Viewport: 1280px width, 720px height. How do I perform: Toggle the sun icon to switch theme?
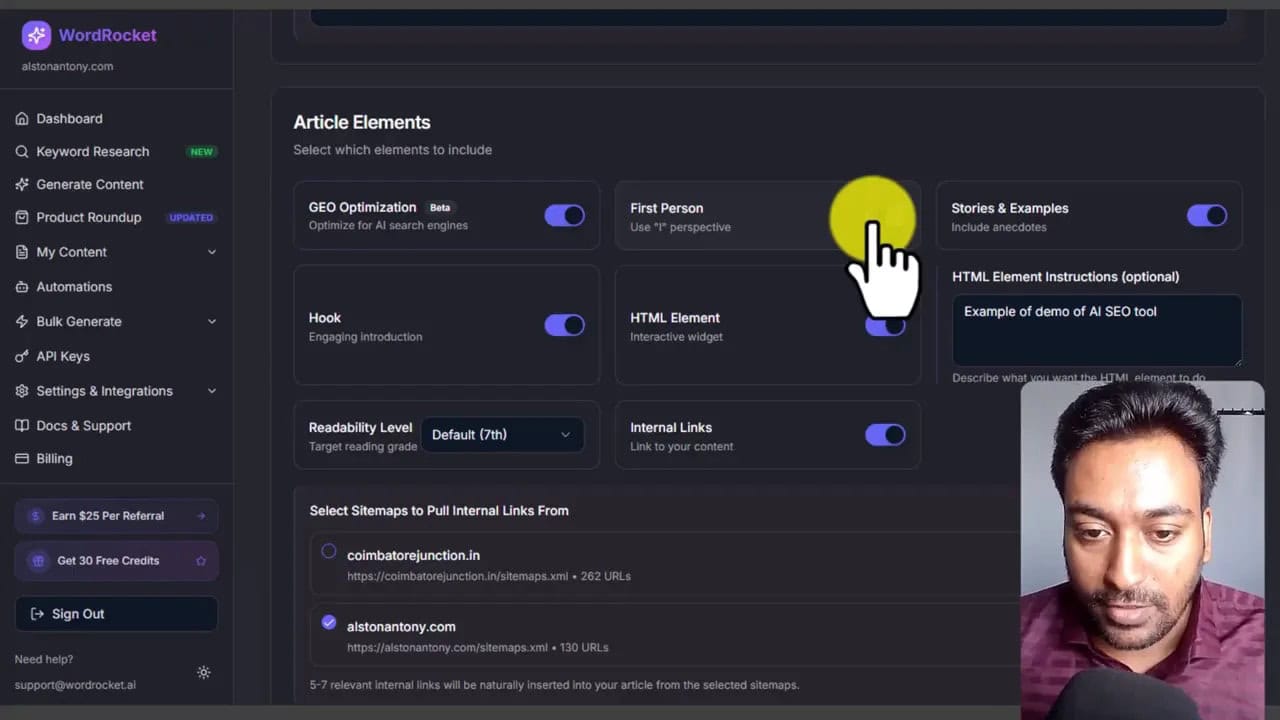coord(204,672)
